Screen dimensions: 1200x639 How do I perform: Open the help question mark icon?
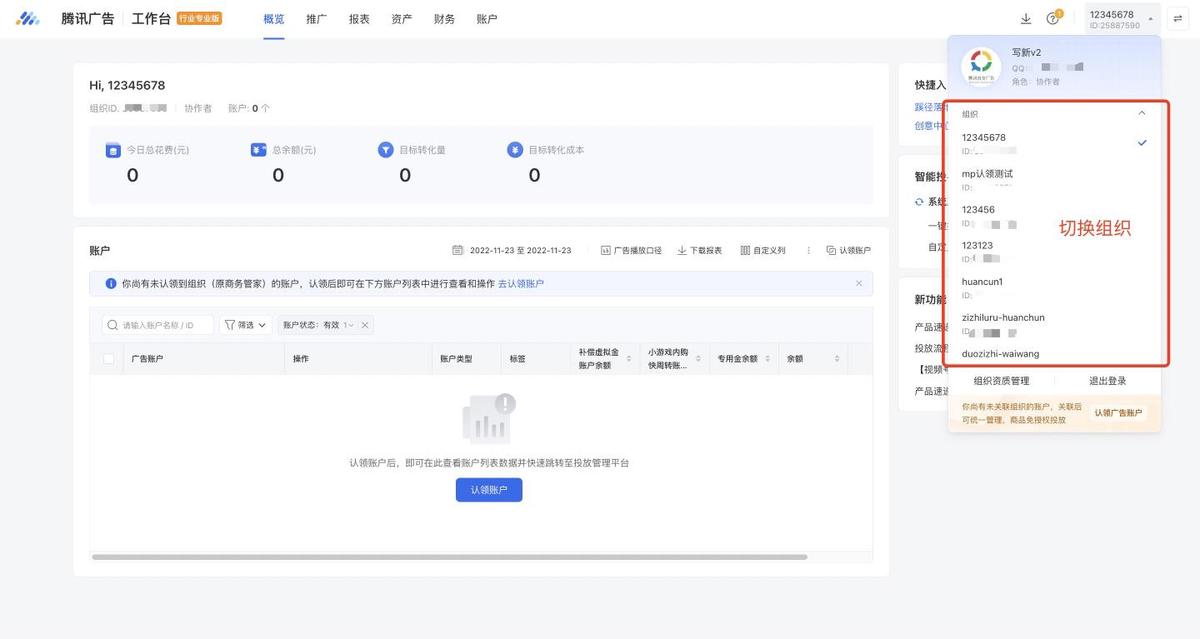click(1052, 19)
